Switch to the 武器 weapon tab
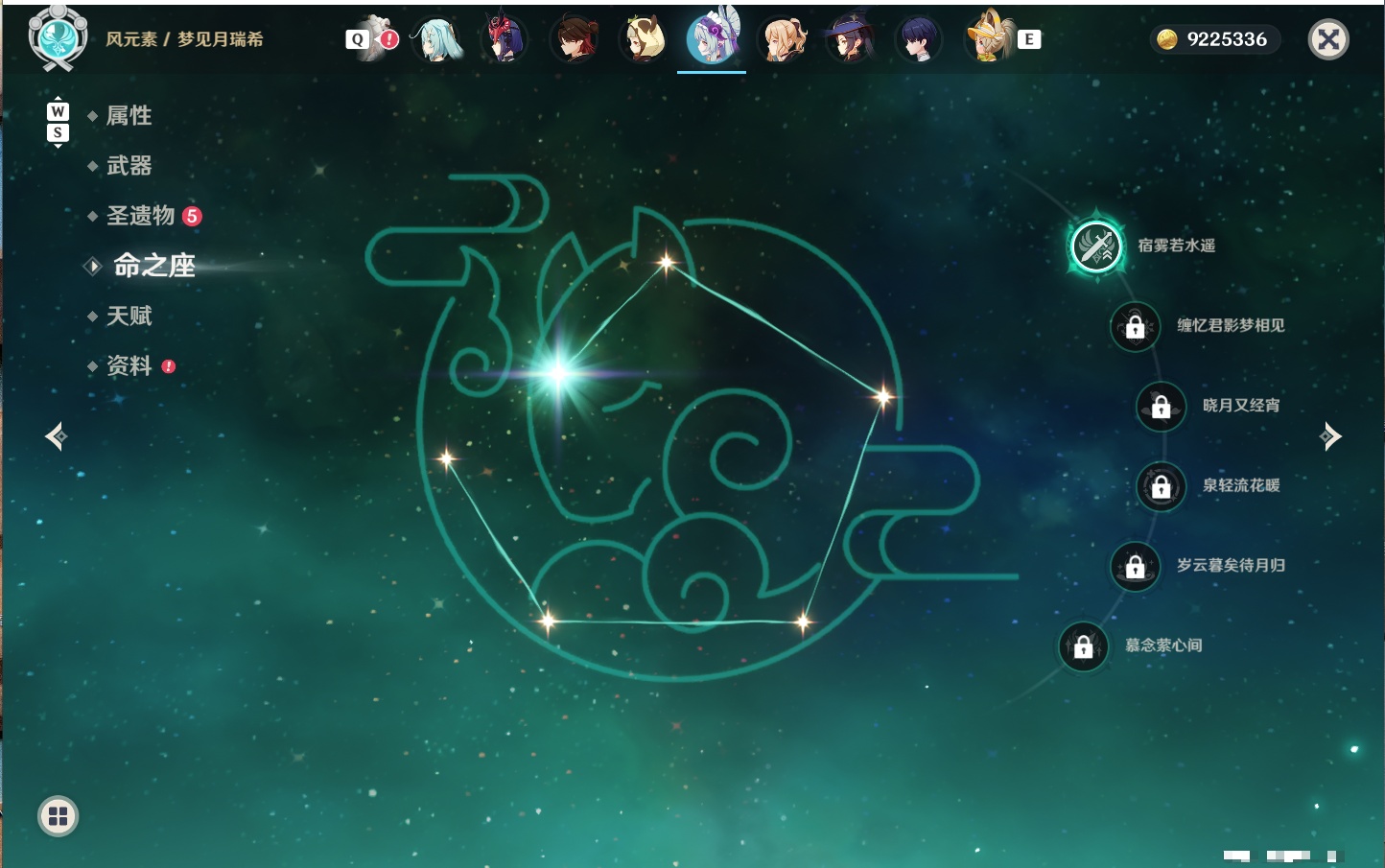1385x868 pixels. 129,166
